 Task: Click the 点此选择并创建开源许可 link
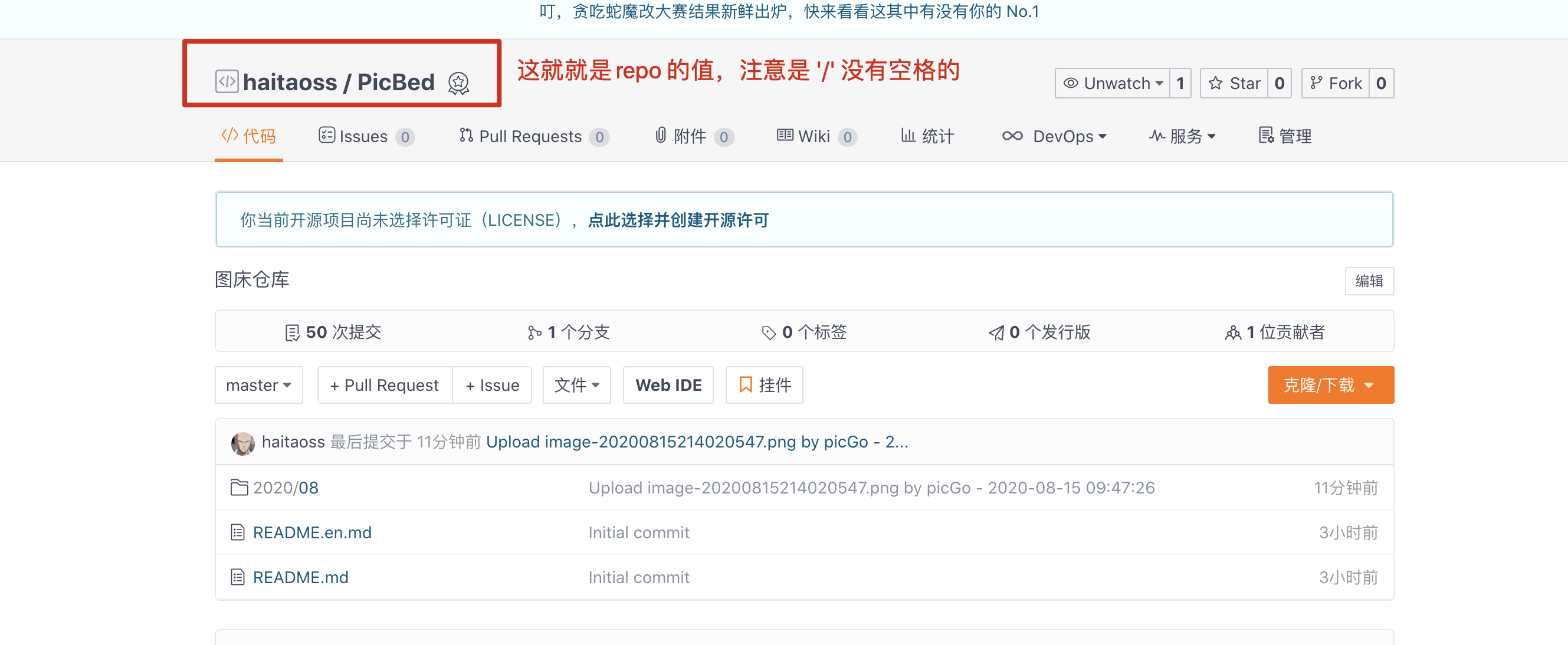[677, 220]
